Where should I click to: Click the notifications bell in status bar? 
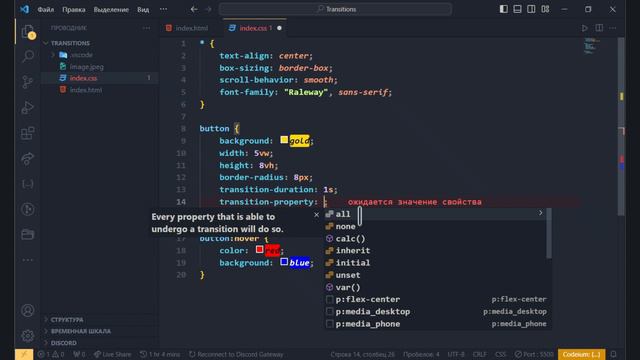(613, 354)
